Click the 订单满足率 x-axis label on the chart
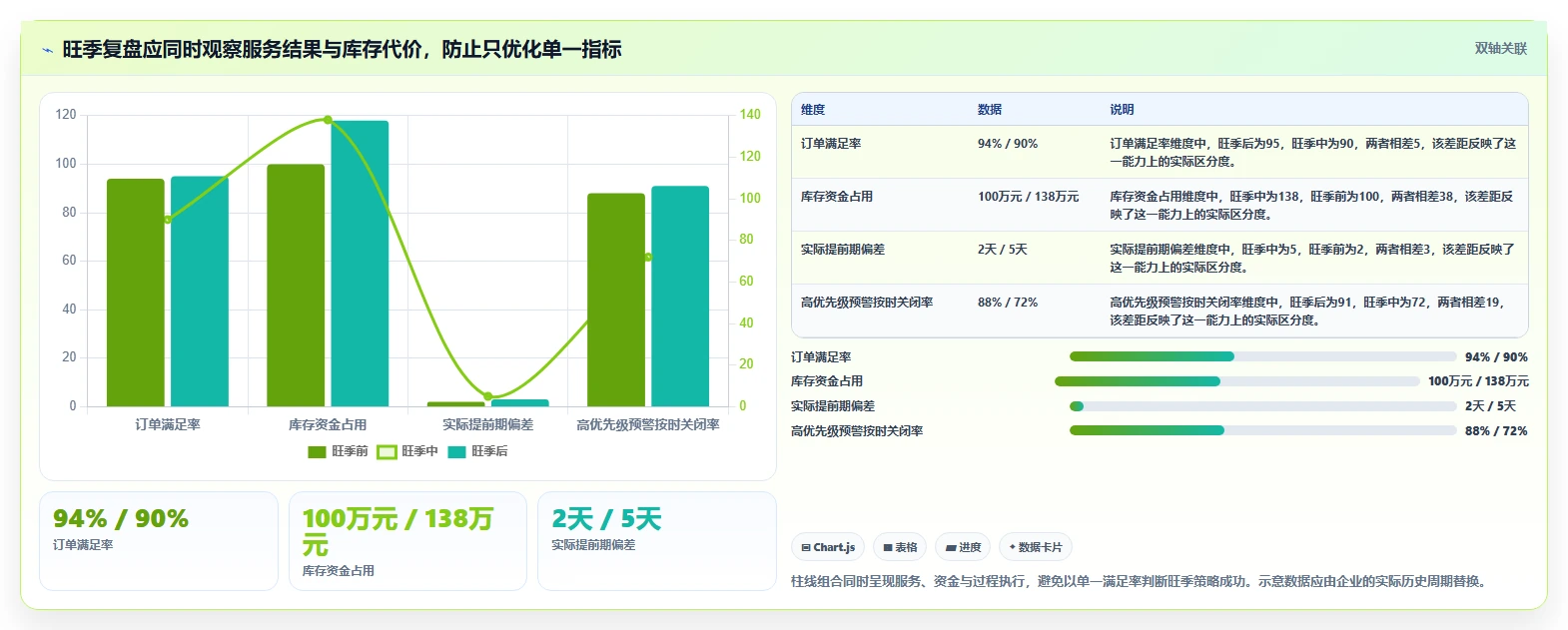Image resolution: width=1568 pixels, height=630 pixels. coord(168,424)
